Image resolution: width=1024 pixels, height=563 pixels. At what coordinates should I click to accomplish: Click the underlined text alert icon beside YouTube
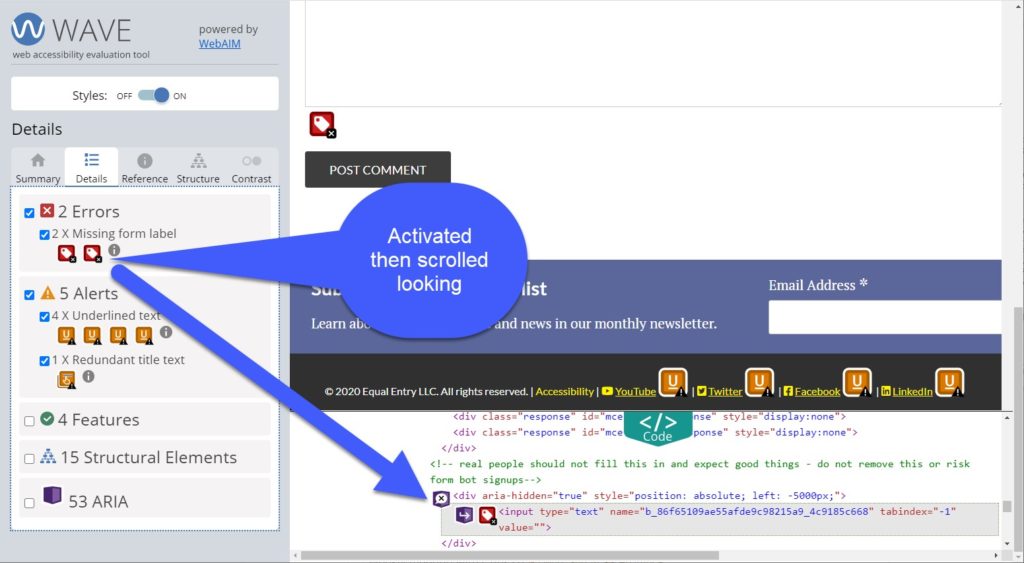click(673, 383)
